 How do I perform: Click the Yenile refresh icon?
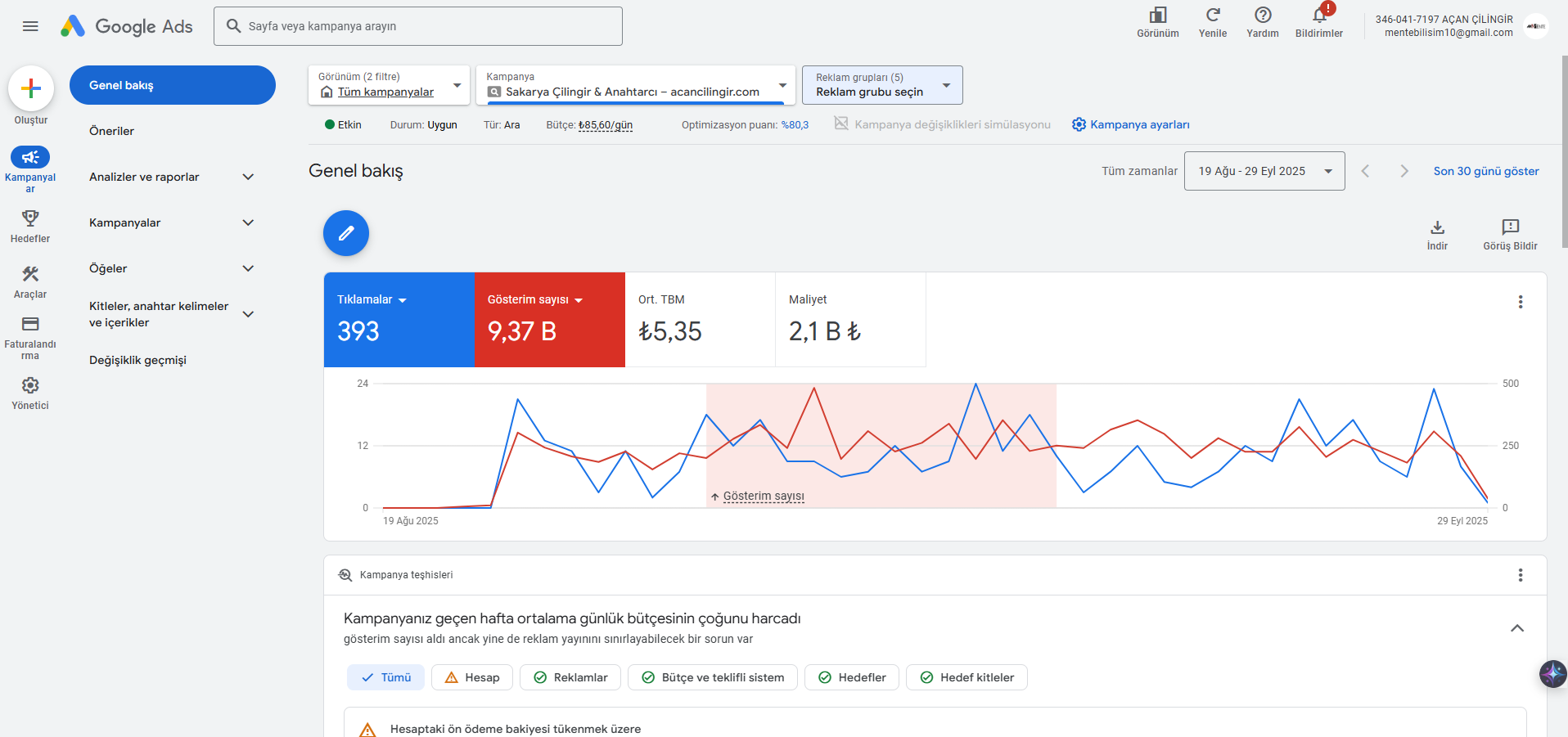[x=1212, y=16]
